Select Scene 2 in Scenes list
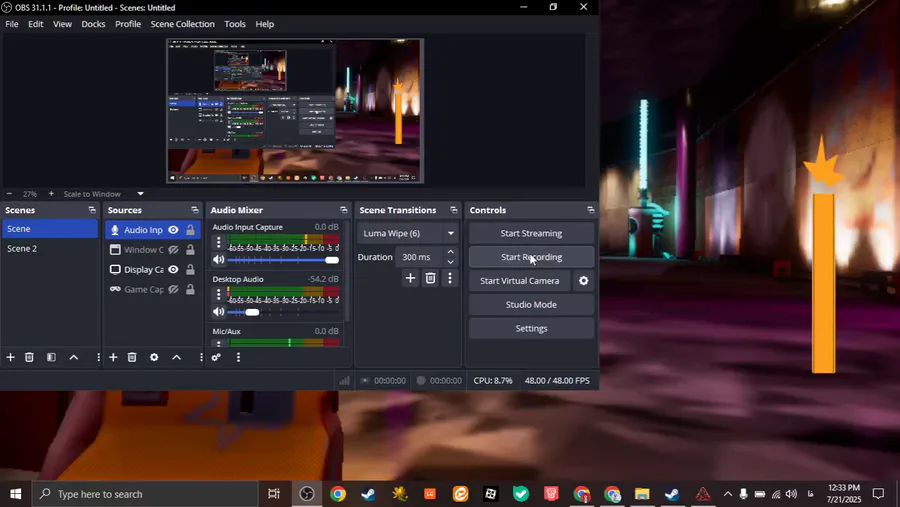The height and width of the screenshot is (507, 900). 49,249
